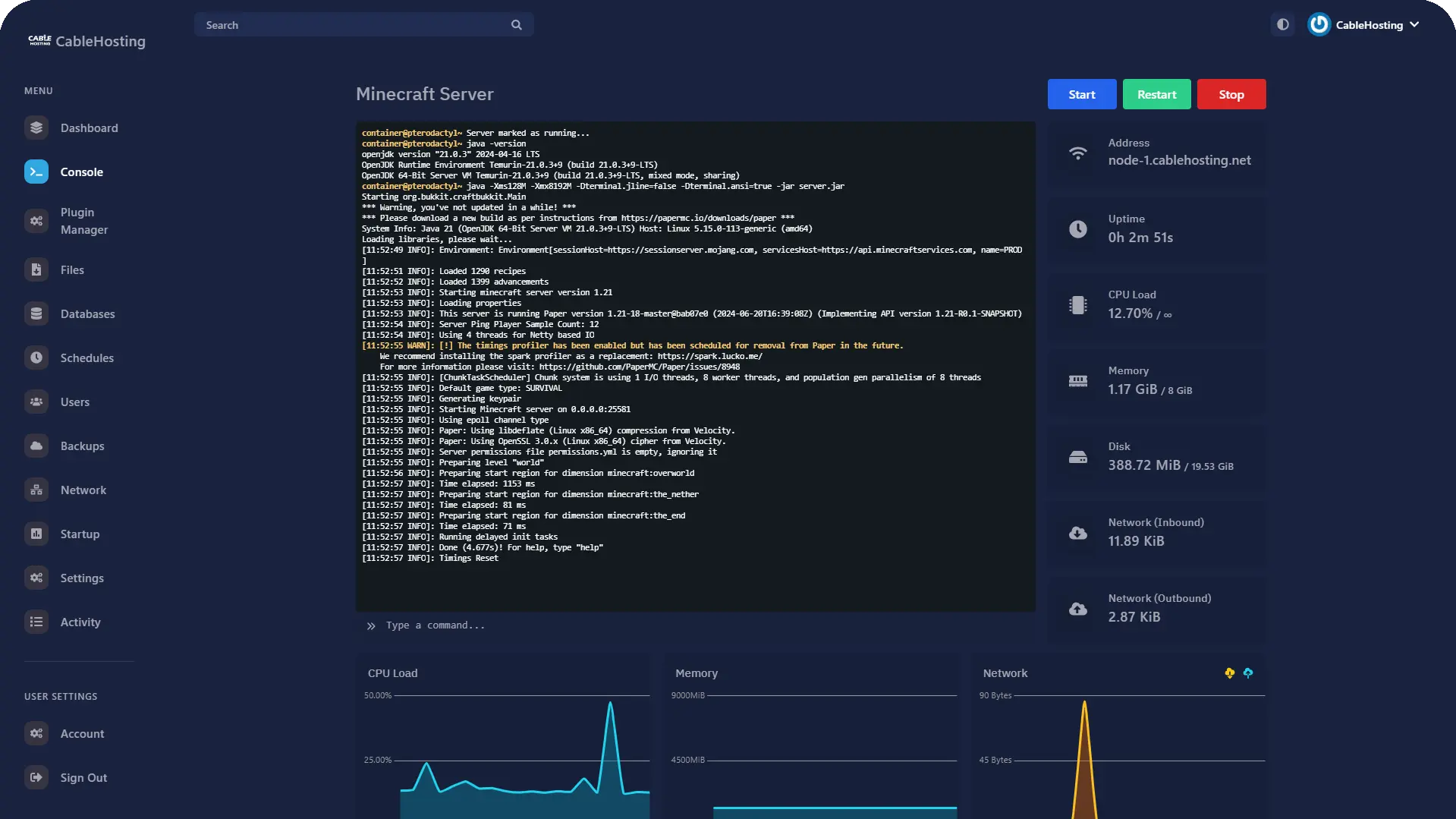This screenshot has height=819, width=1456.
Task: Click the uptime value 0h 2m 51s
Action: click(x=1140, y=238)
